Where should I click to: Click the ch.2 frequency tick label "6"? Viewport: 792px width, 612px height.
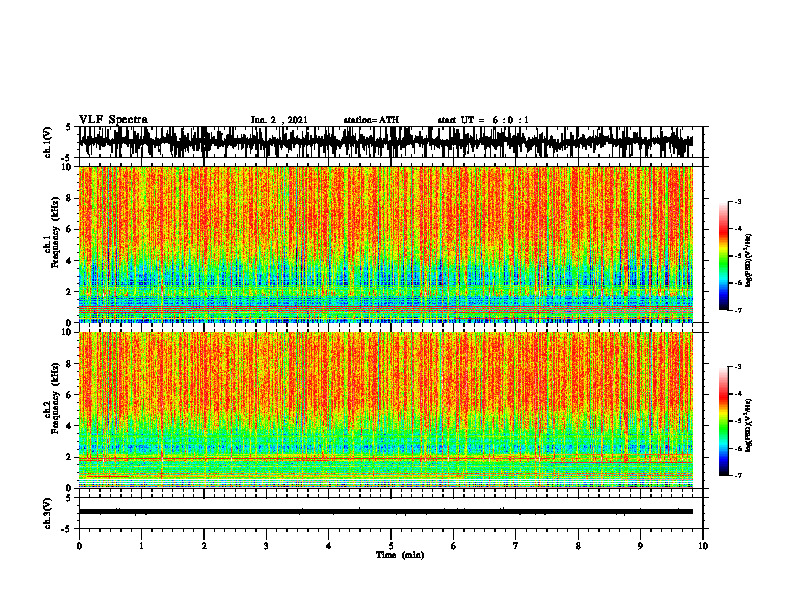[70, 395]
